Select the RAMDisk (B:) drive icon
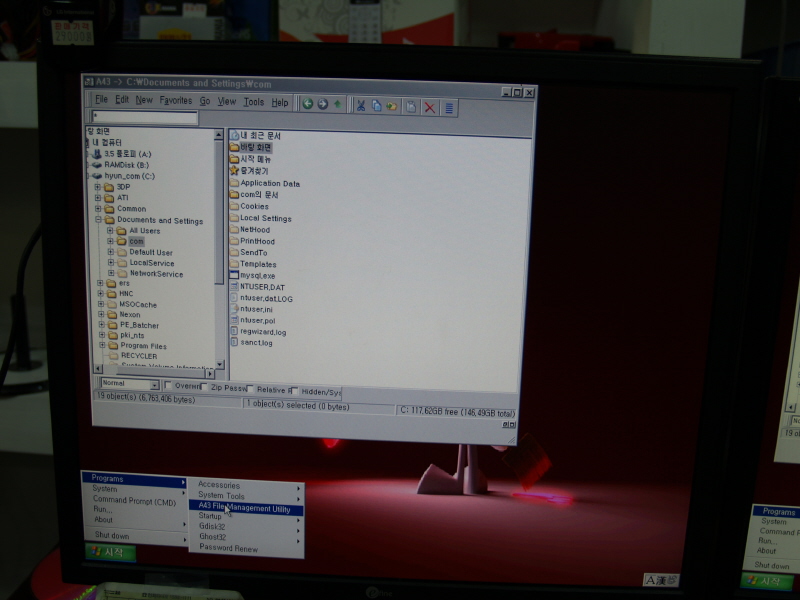This screenshot has width=800, height=600. [x=97, y=165]
